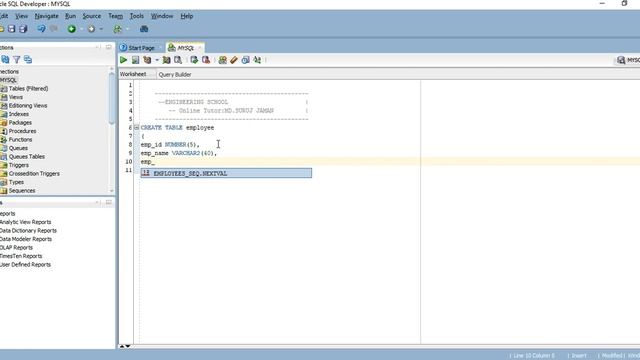Screen dimensions: 640x360
Task: Click the green Back navigation icon
Action: [72, 29]
